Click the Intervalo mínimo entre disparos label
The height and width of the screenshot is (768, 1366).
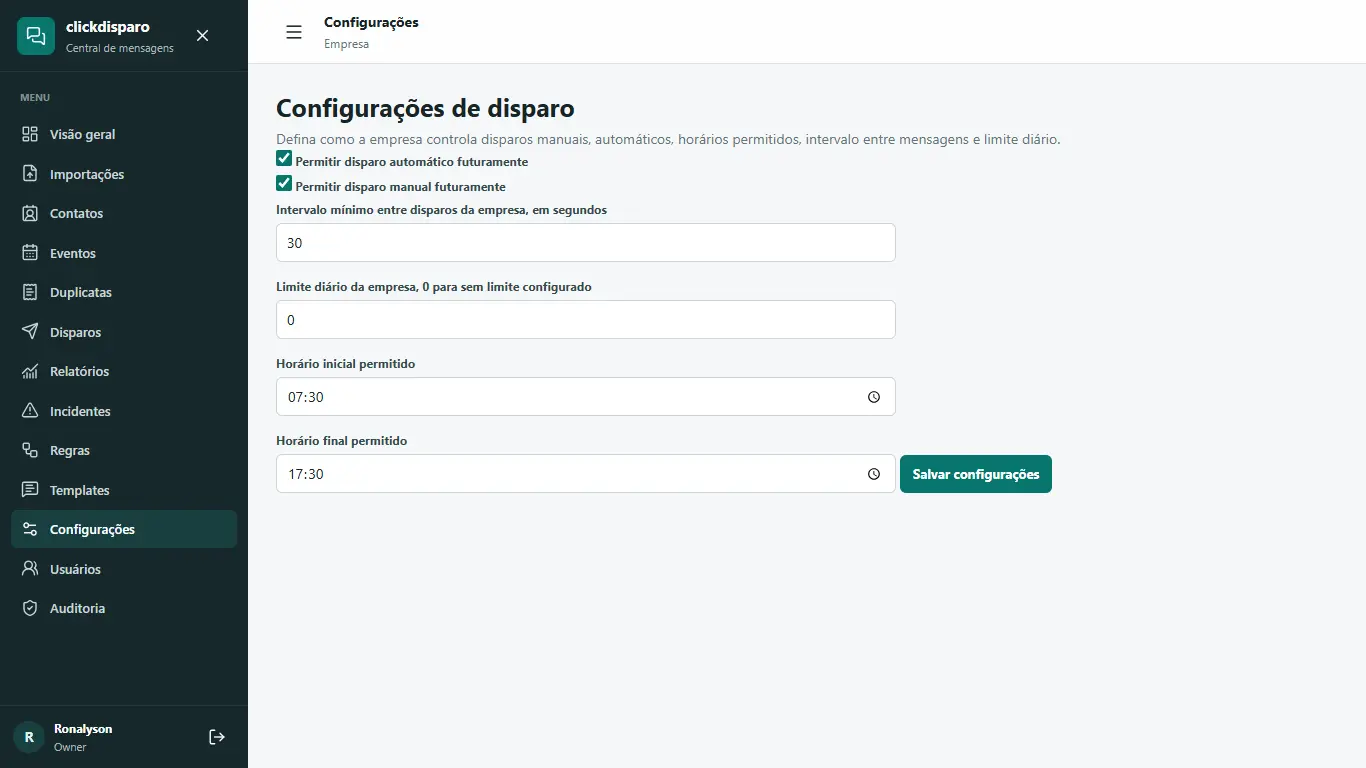pos(441,210)
